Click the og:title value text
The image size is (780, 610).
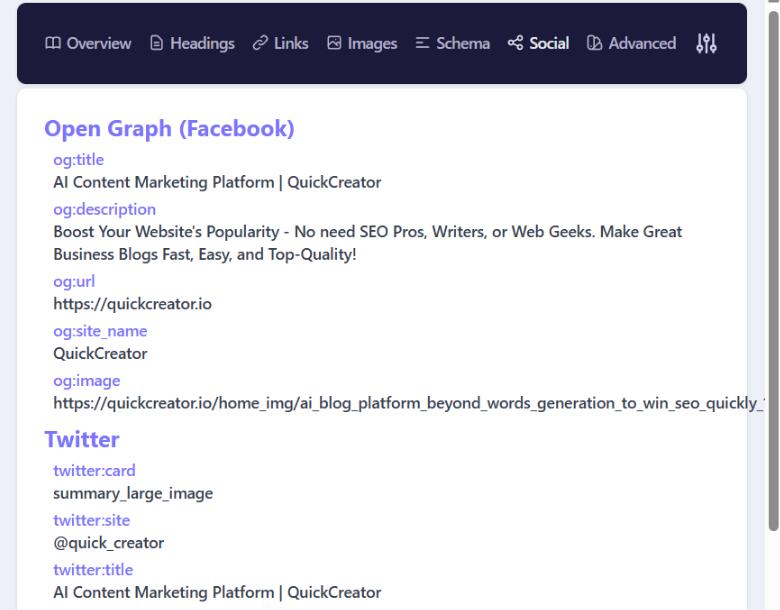point(217,182)
